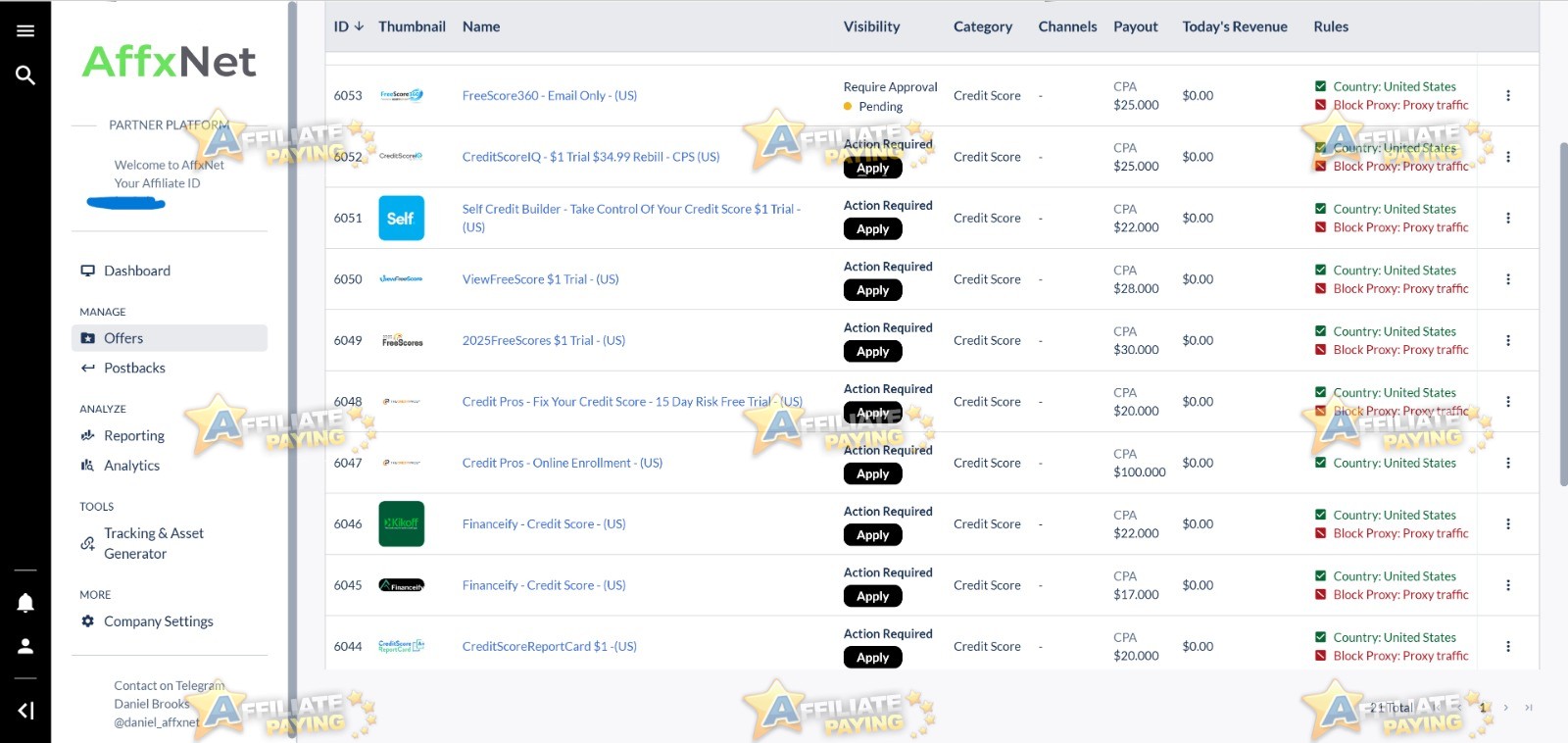Image resolution: width=1568 pixels, height=743 pixels.
Task: Click the 2025 FreeScores thumbnail
Action: 402,340
